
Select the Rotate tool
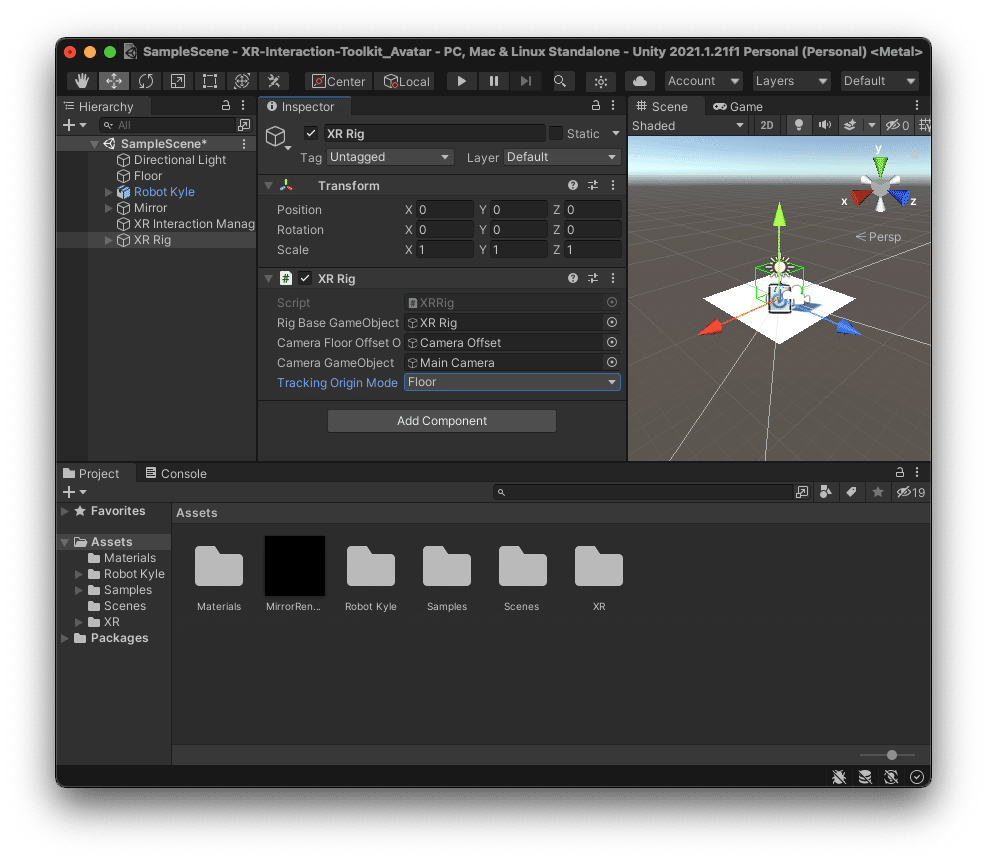coord(146,81)
